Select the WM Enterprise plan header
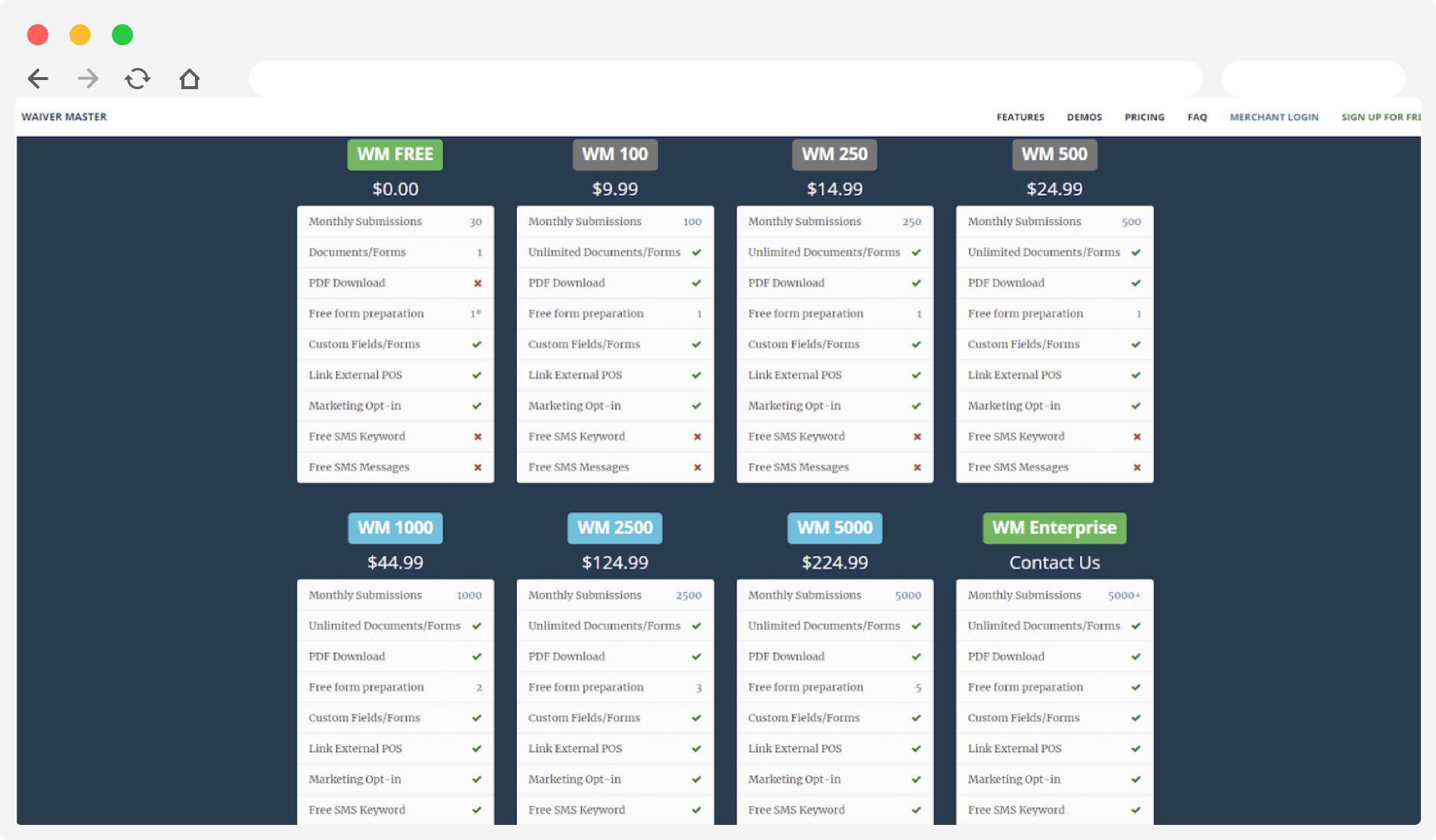Screen dimensions: 1436x840 pos(1054,528)
